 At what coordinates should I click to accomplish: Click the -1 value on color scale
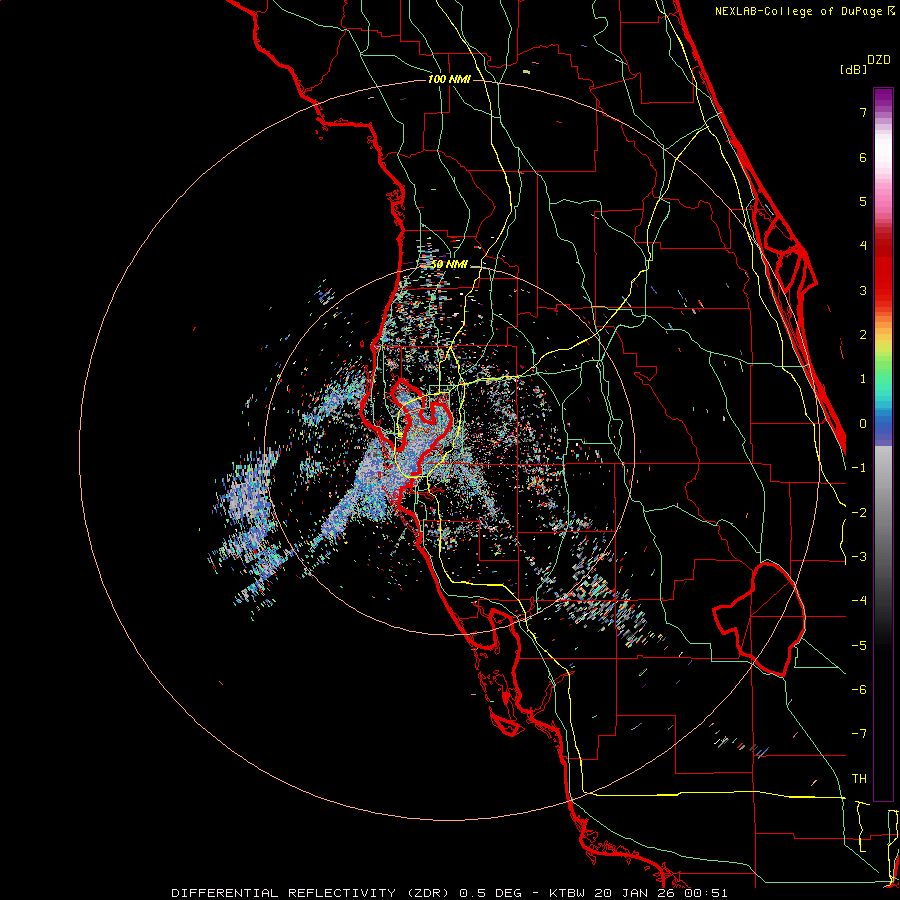point(859,468)
